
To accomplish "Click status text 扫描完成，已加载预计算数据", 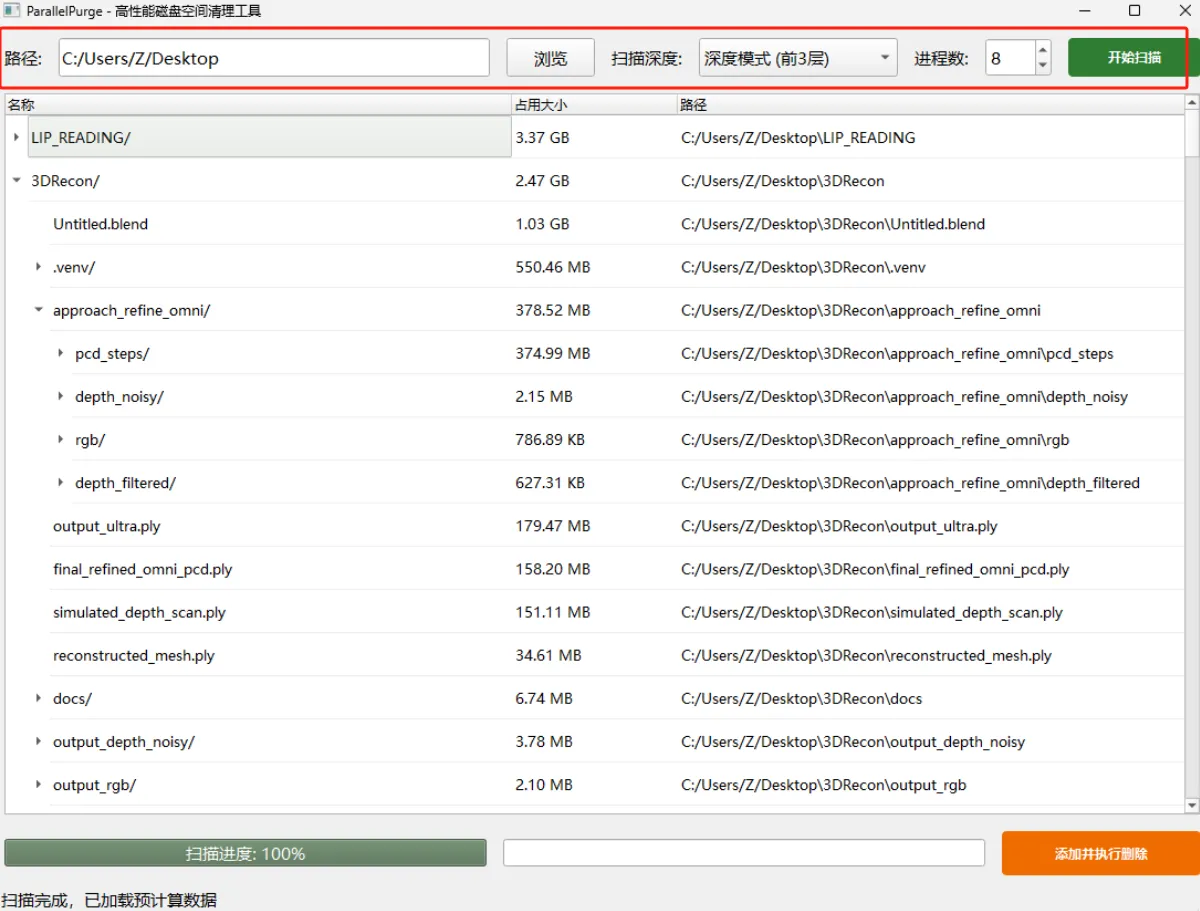I will pyautogui.click(x=109, y=900).
